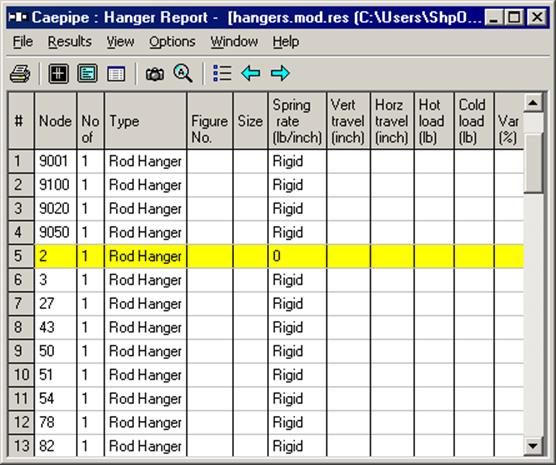Viewport: 556px width, 465px height.
Task: Click the scrollbar up arrow
Action: point(533,103)
